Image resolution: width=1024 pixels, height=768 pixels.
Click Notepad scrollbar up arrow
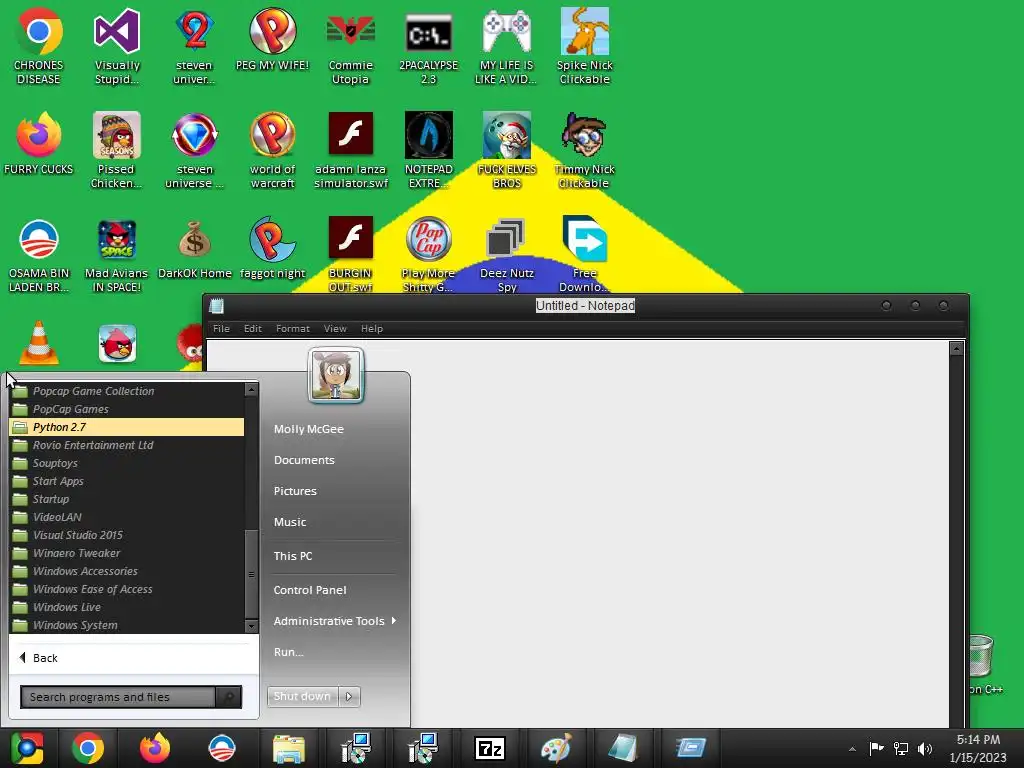point(956,349)
